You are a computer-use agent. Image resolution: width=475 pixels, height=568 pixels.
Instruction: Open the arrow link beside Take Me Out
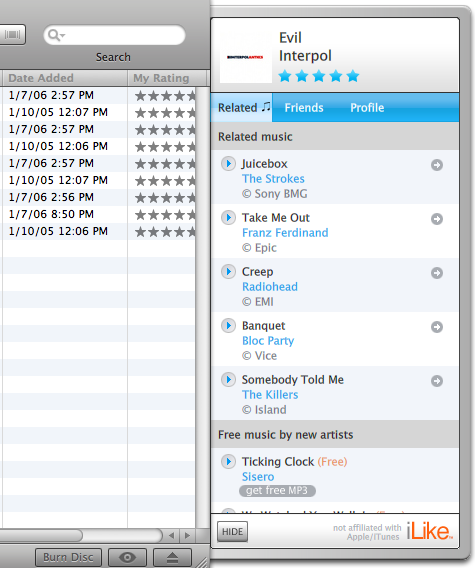[437, 219]
